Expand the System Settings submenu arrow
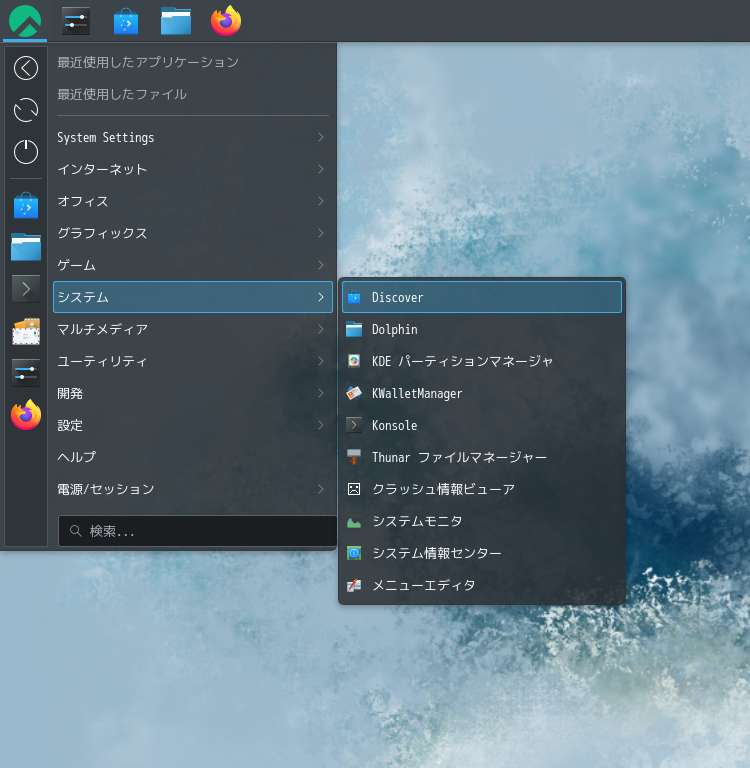750x768 pixels. click(x=321, y=137)
